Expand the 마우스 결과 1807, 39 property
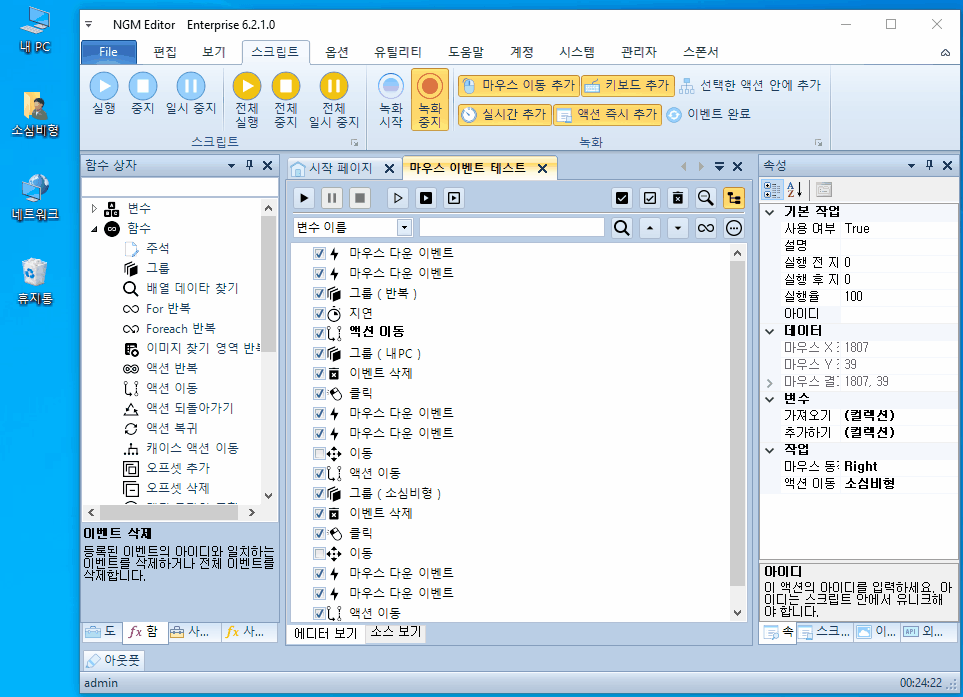963x697 pixels. 770,383
